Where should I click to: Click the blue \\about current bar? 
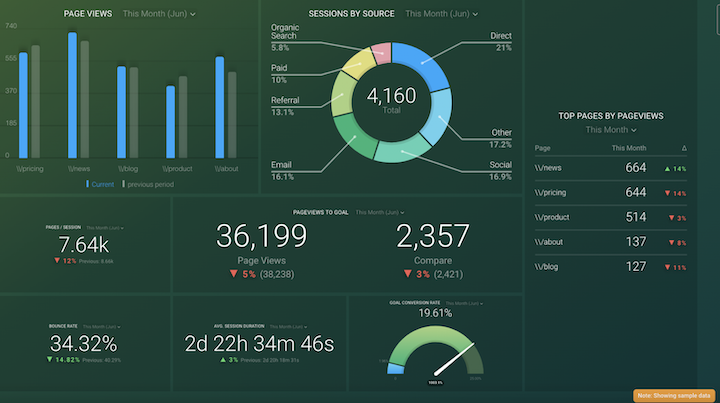point(219,107)
